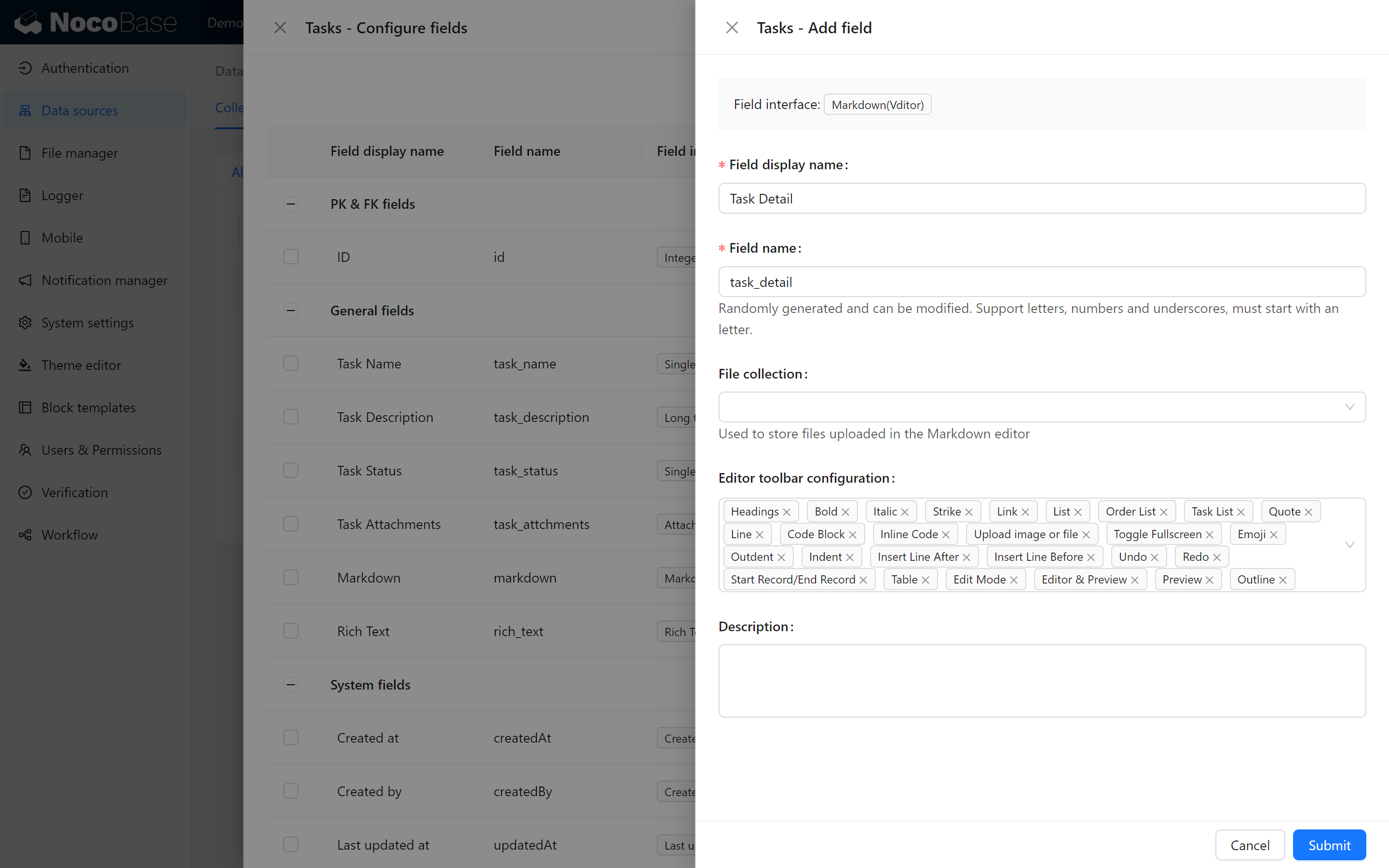The image size is (1389, 868).
Task: Remove the Toggle Fullscreen toolbar tag
Action: 1210,534
